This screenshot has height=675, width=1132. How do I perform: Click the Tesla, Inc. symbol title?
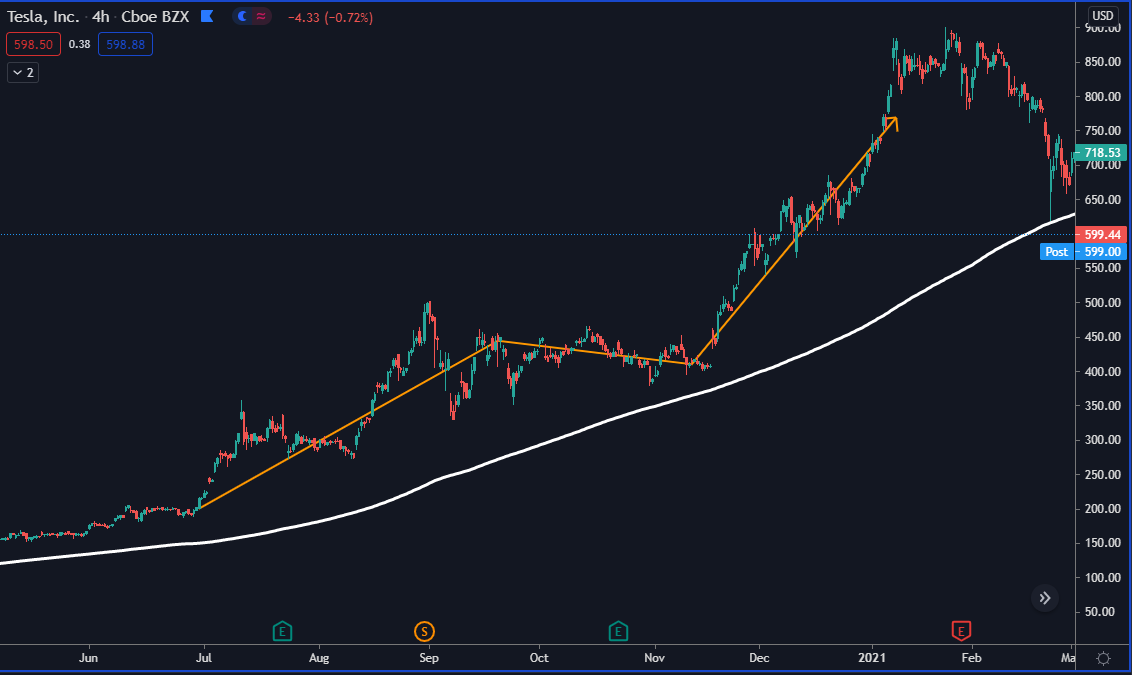pos(43,17)
